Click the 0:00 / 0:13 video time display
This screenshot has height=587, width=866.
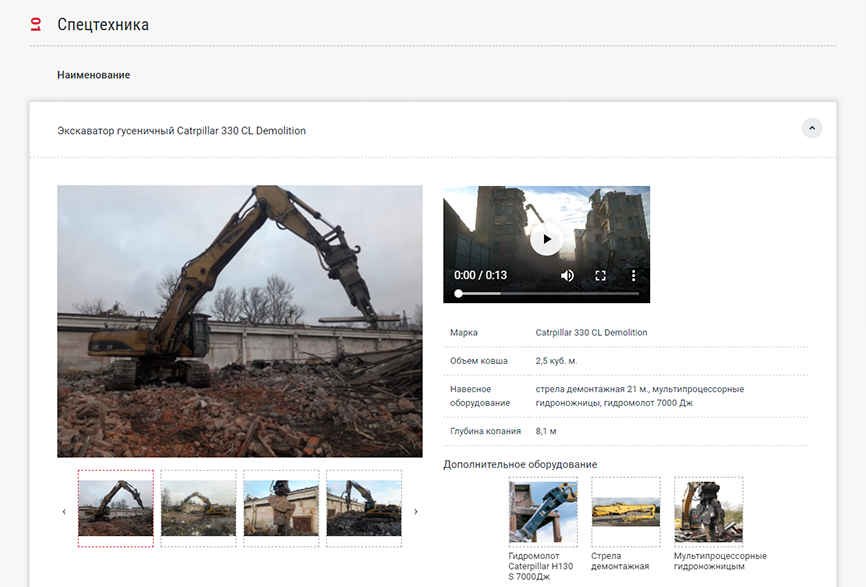(480, 275)
